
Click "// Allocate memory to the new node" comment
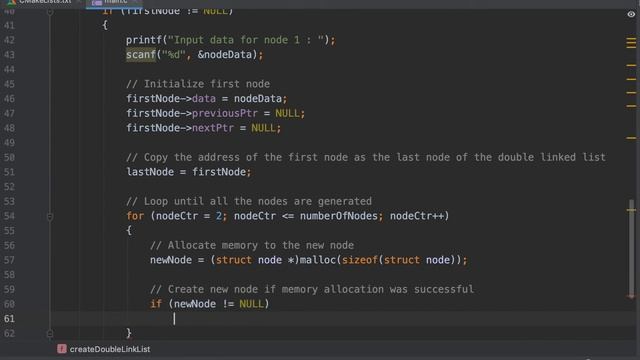coord(252,246)
